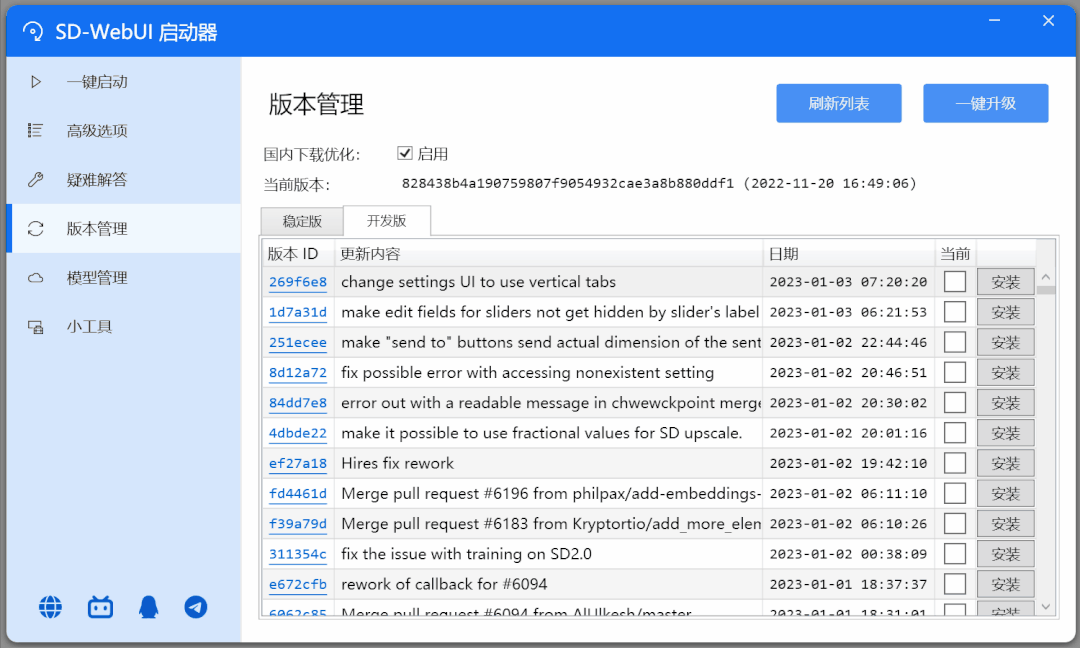Open the 1d7a31d version ID link
Viewport: 1080px width, 648px height.
[x=297, y=311]
